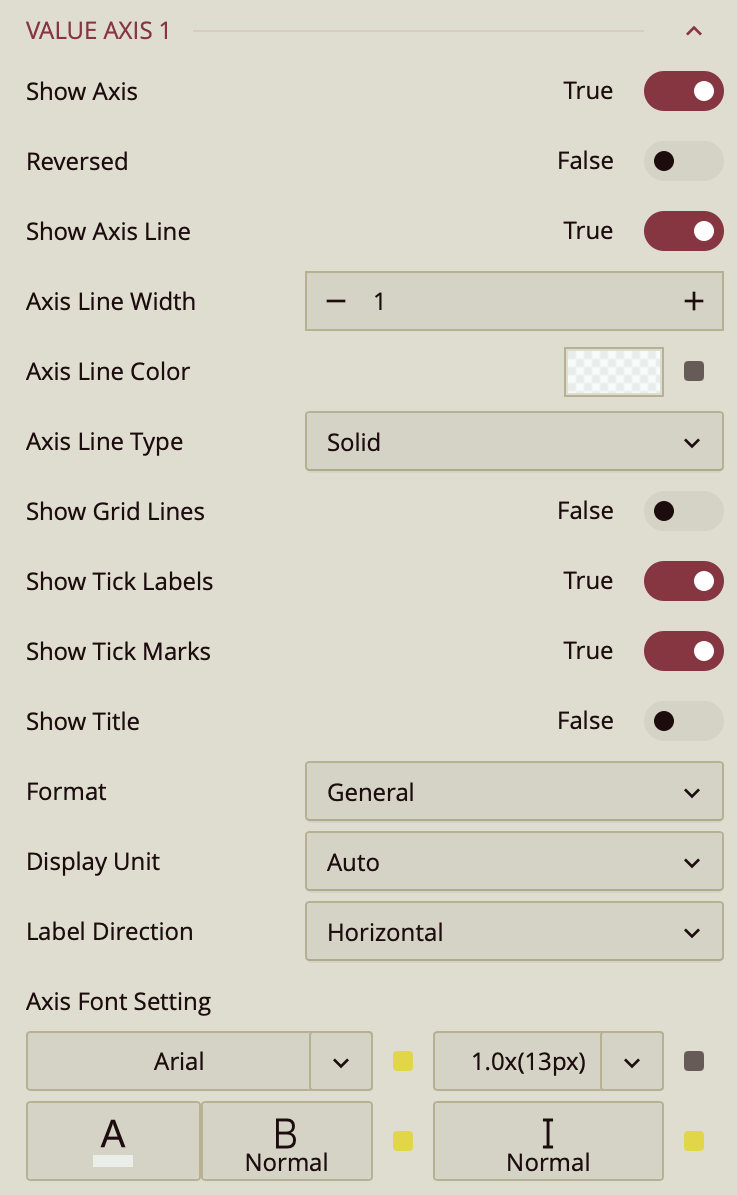Image resolution: width=737 pixels, height=1195 pixels.
Task: Enable Show Grid Lines toggle
Action: [x=683, y=511]
